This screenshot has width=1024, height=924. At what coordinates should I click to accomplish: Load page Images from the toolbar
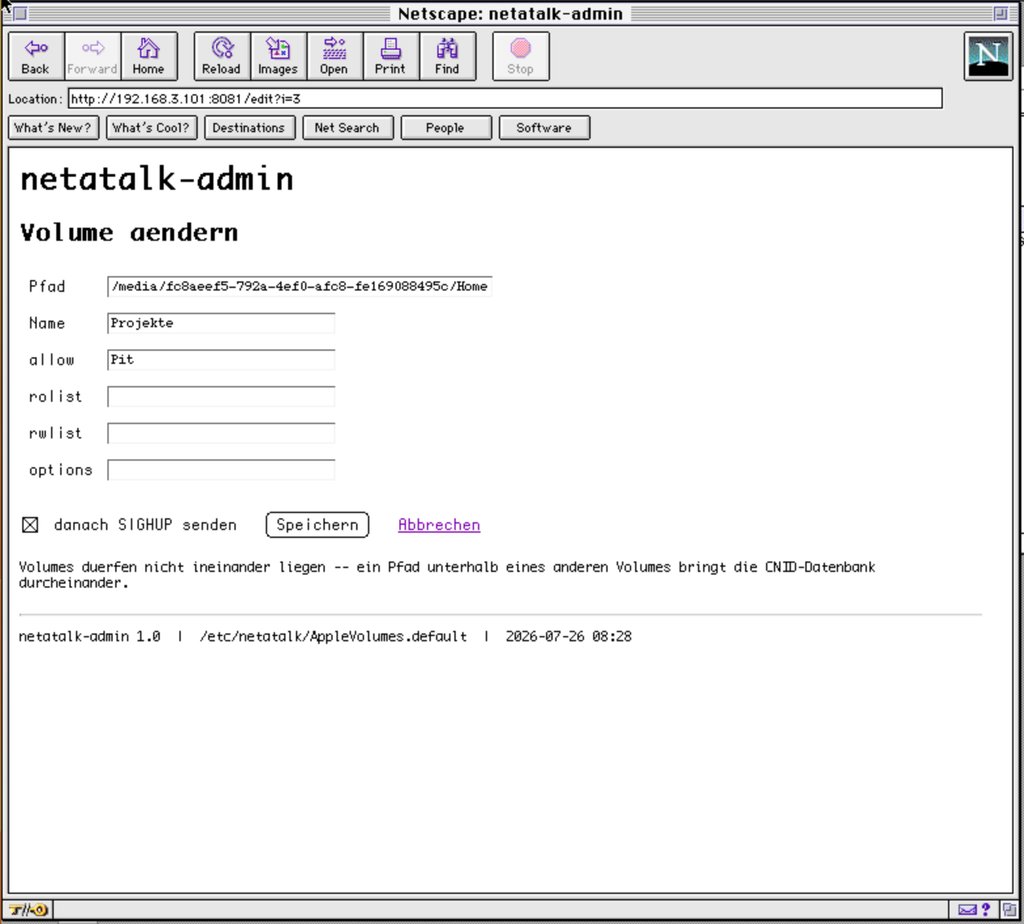(278, 56)
